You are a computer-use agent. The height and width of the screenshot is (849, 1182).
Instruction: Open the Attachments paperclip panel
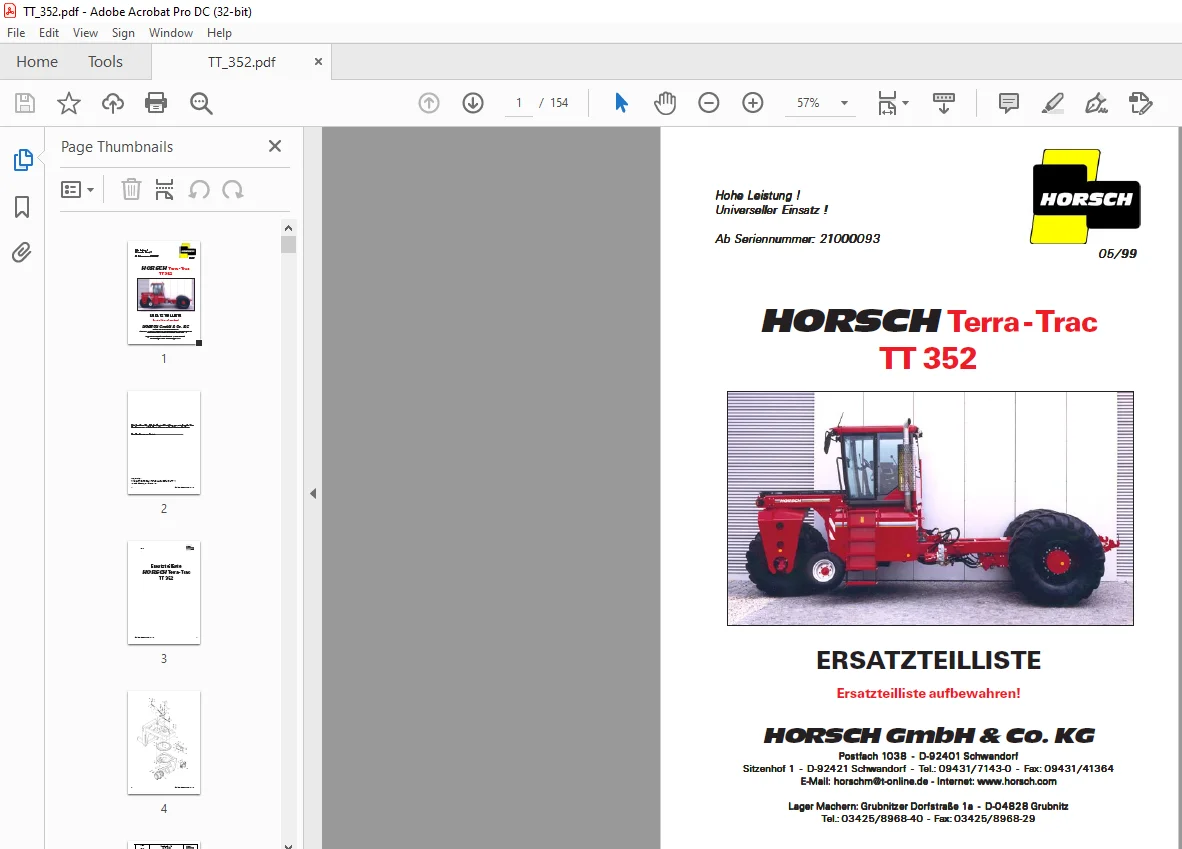point(22,252)
